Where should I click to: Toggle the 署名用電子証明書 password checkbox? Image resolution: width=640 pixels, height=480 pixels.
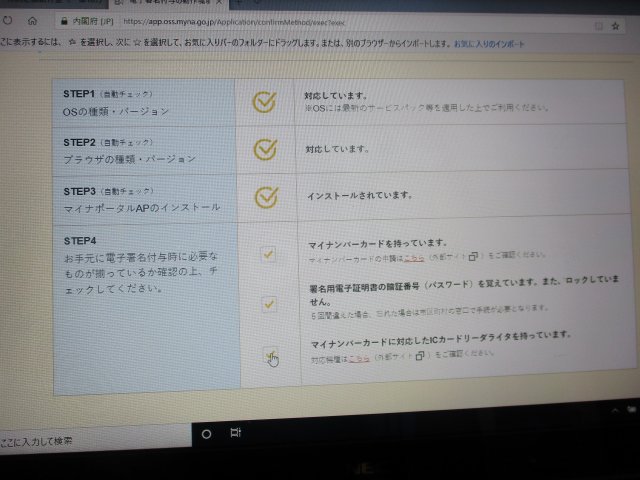pyautogui.click(x=268, y=303)
